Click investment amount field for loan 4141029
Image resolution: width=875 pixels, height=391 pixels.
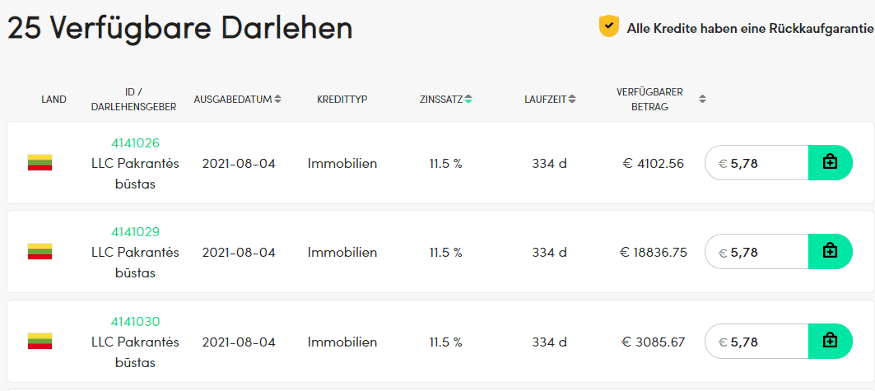[757, 252]
